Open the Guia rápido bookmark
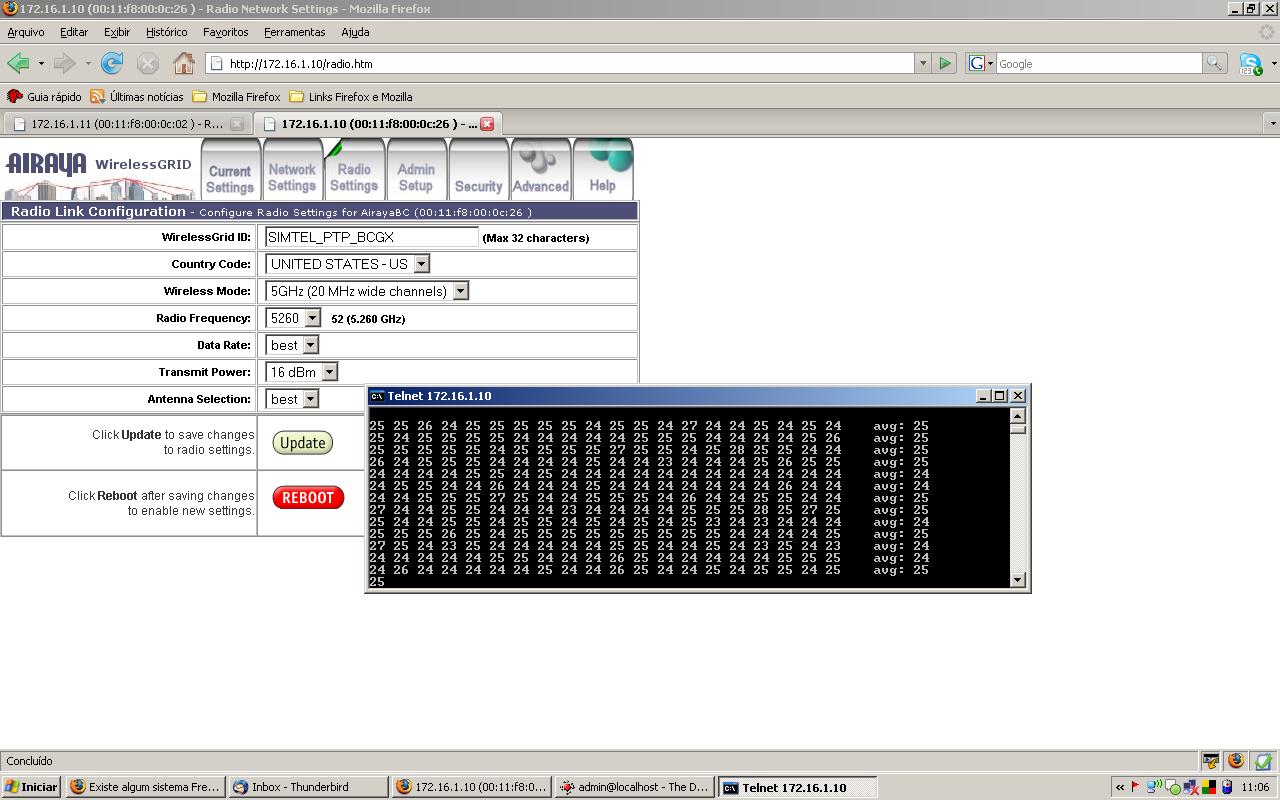Screen dimensions: 1280x800 [x=44, y=97]
